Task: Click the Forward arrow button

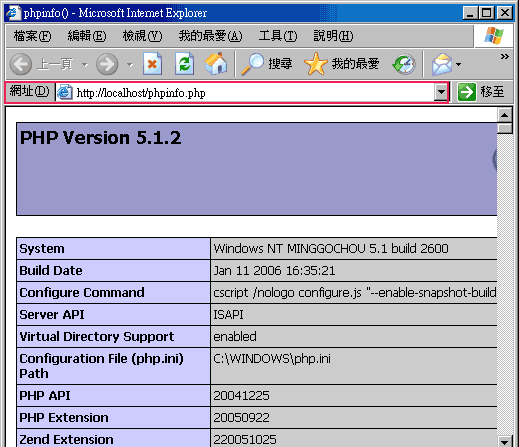Action: click(x=107, y=64)
